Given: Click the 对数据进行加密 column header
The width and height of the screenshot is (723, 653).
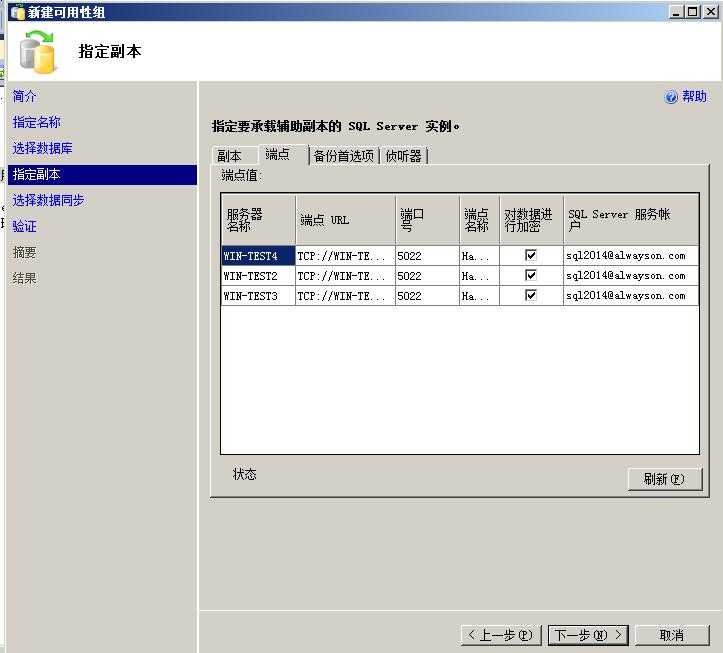Looking at the screenshot, I should [x=532, y=220].
